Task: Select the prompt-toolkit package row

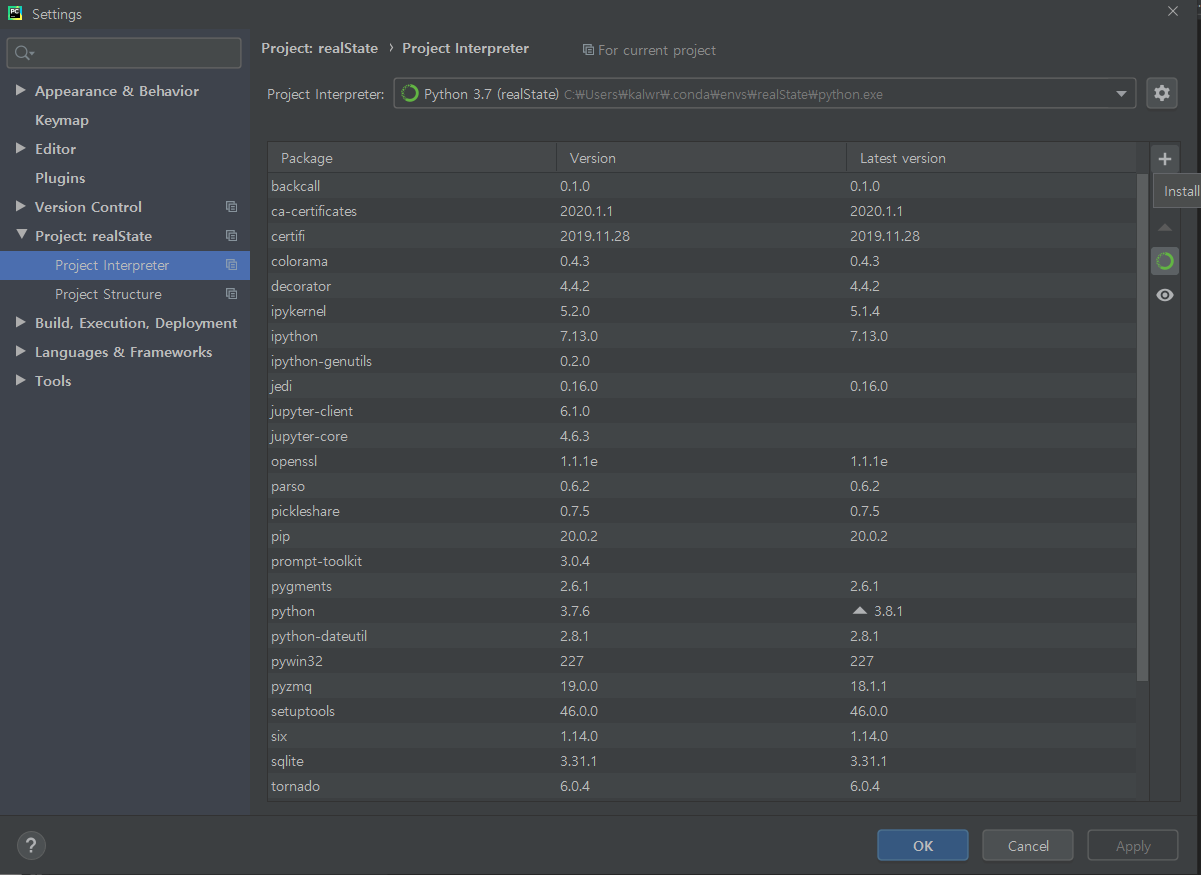Action: point(702,561)
